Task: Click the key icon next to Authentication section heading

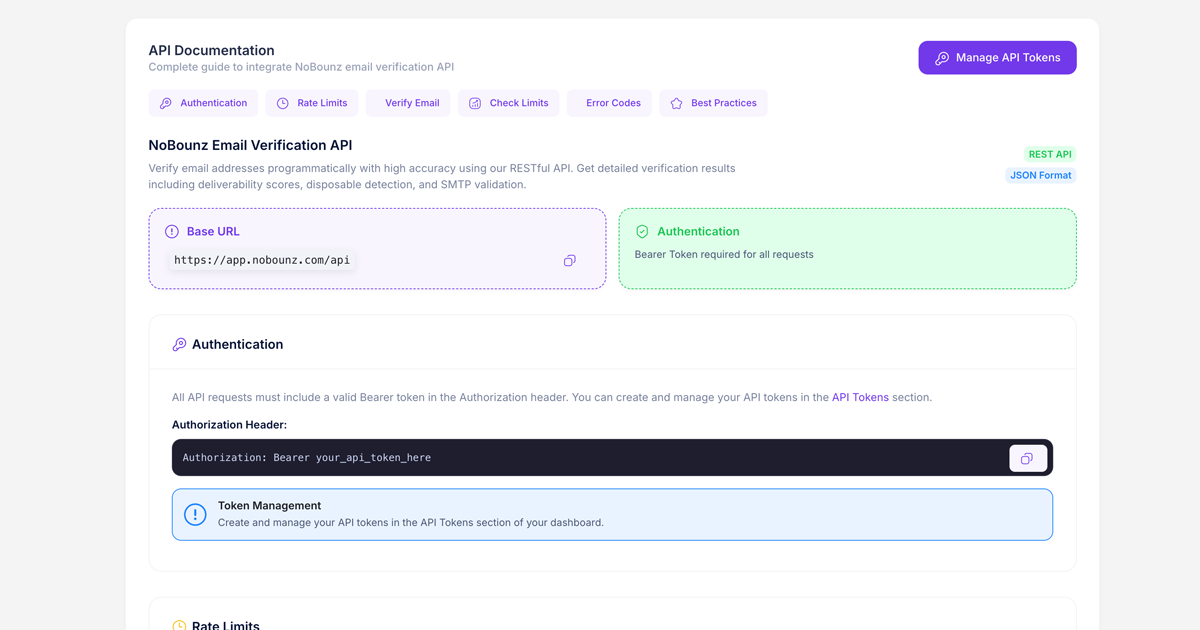Action: [180, 344]
